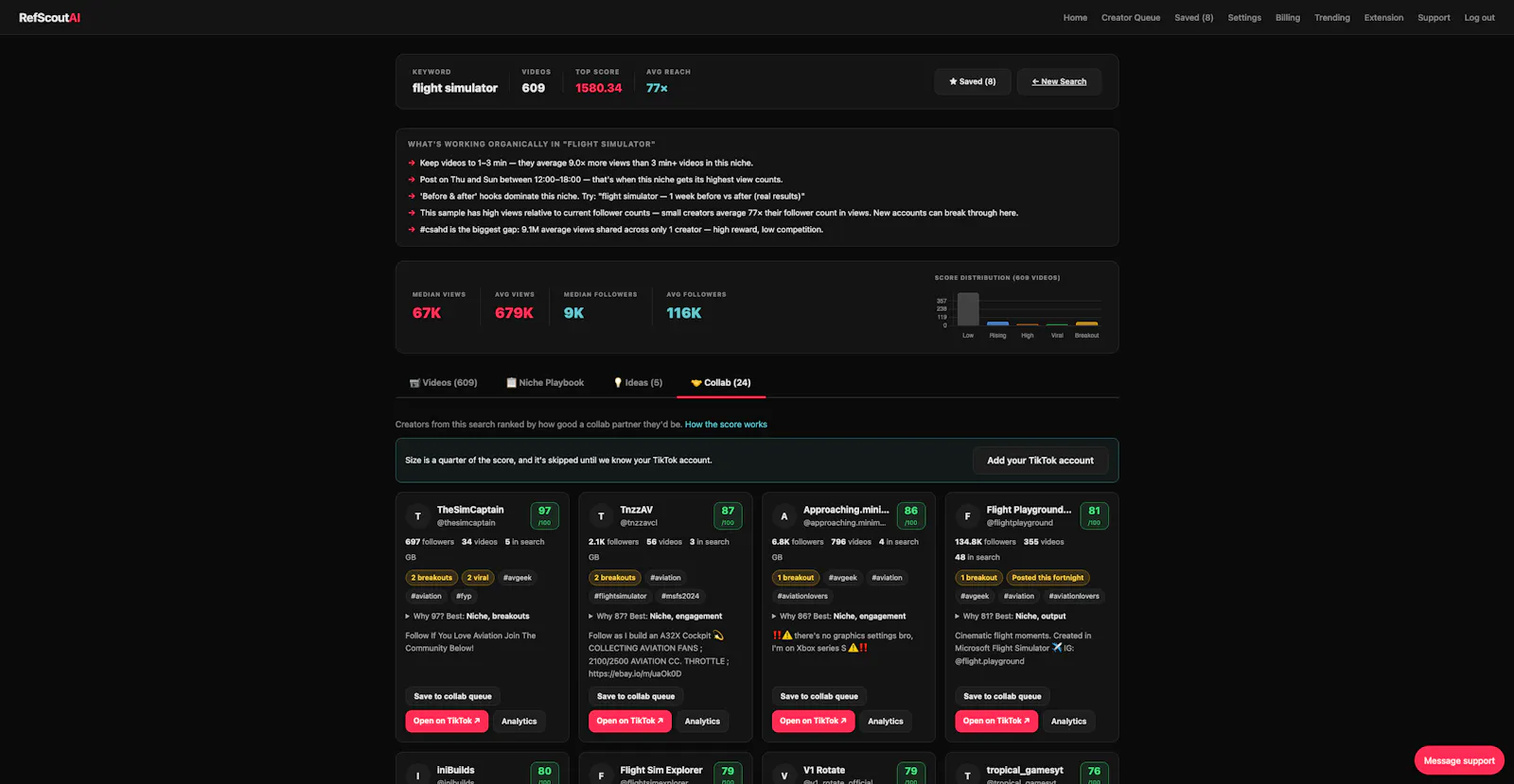Open the Extension page

click(1383, 17)
